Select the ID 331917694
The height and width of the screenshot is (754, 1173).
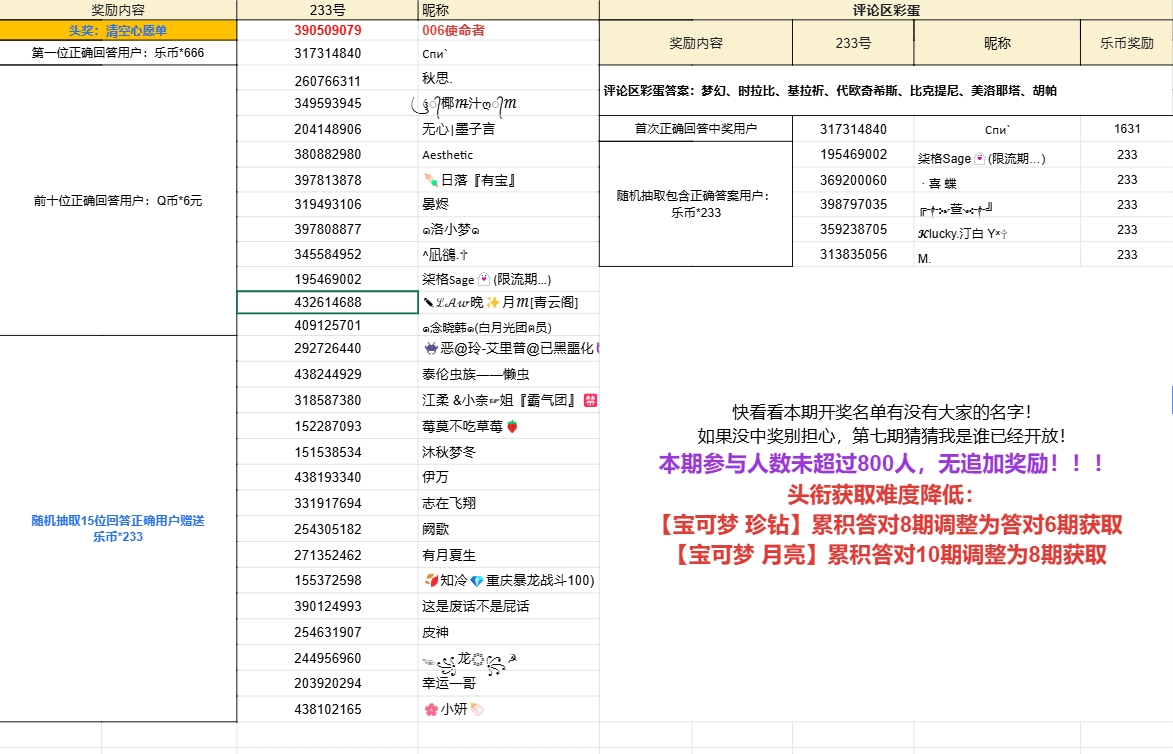pyautogui.click(x=328, y=503)
